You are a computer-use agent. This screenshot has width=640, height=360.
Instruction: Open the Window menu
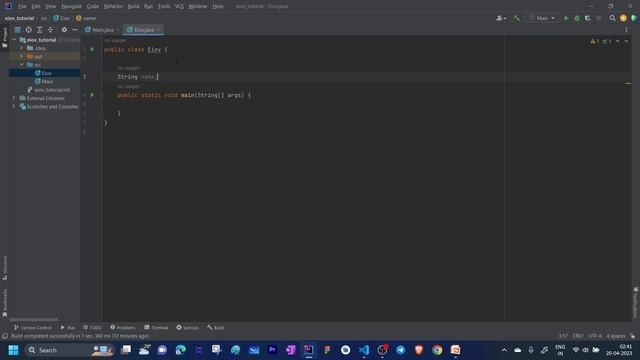[198, 6]
